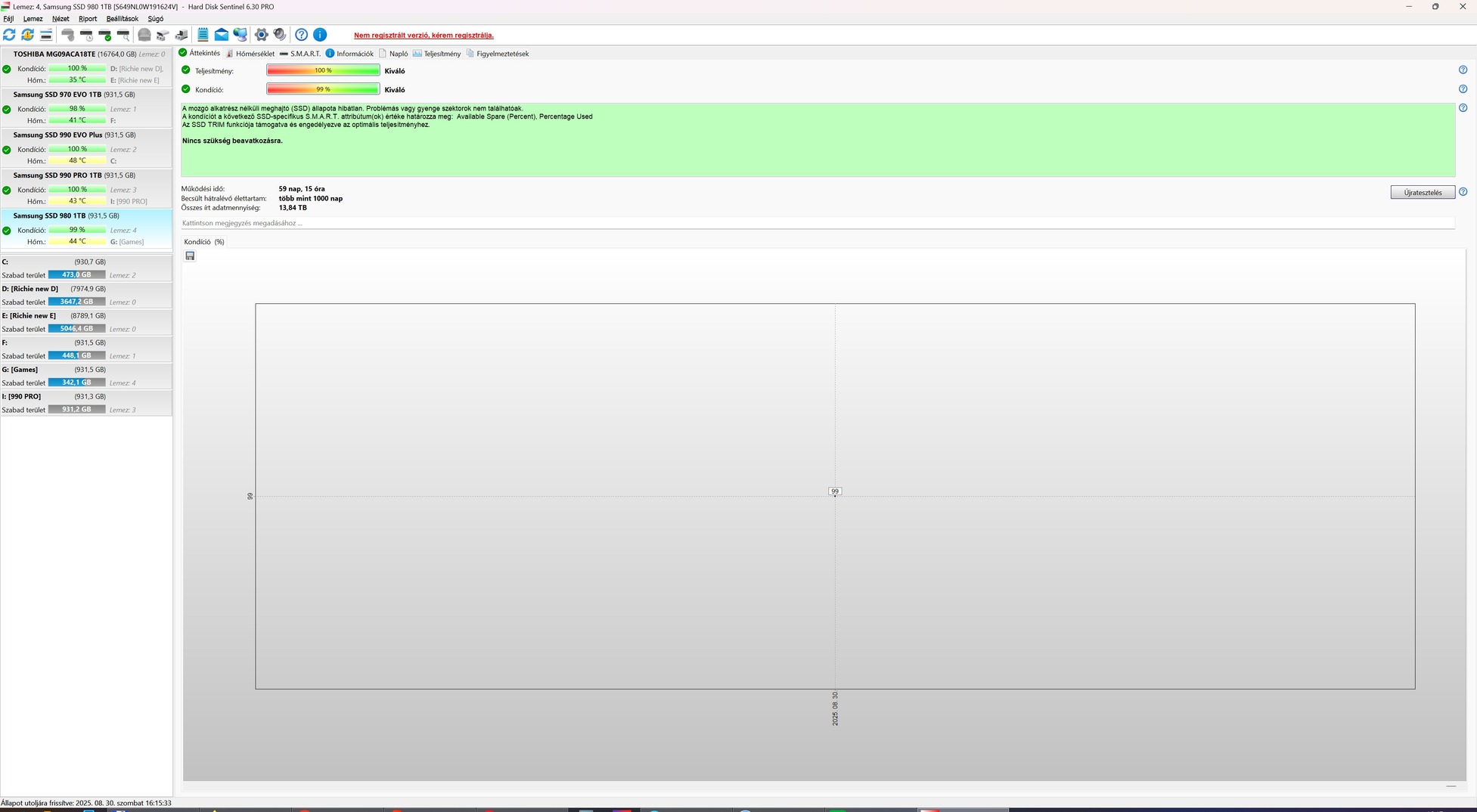Click the 59 nap, 15 óra value

point(302,189)
